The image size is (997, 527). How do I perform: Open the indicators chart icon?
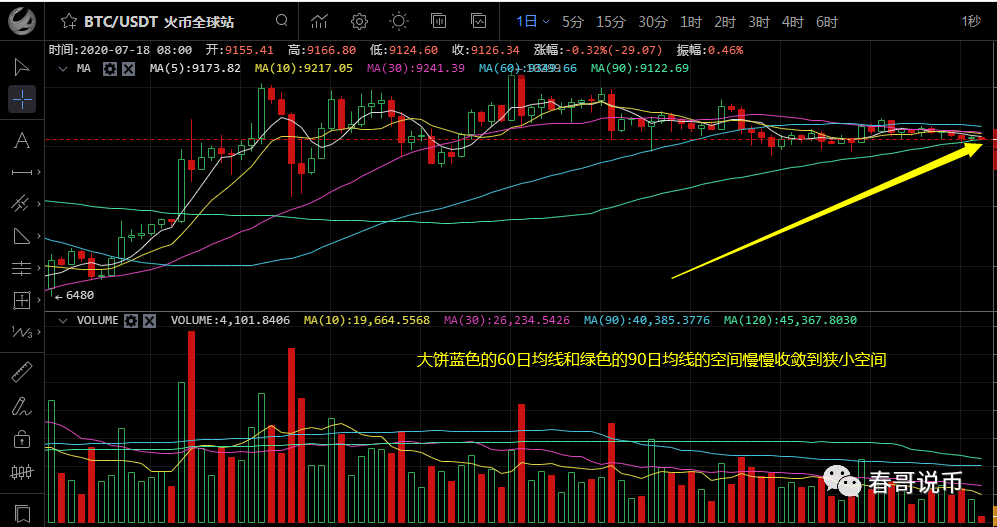tap(320, 21)
